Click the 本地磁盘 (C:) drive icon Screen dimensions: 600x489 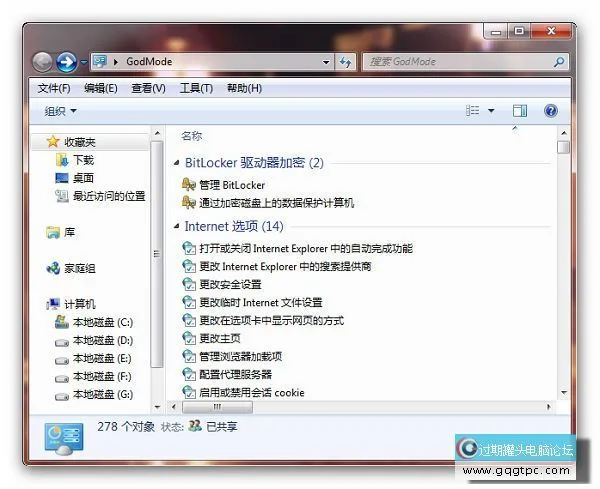coord(62,322)
